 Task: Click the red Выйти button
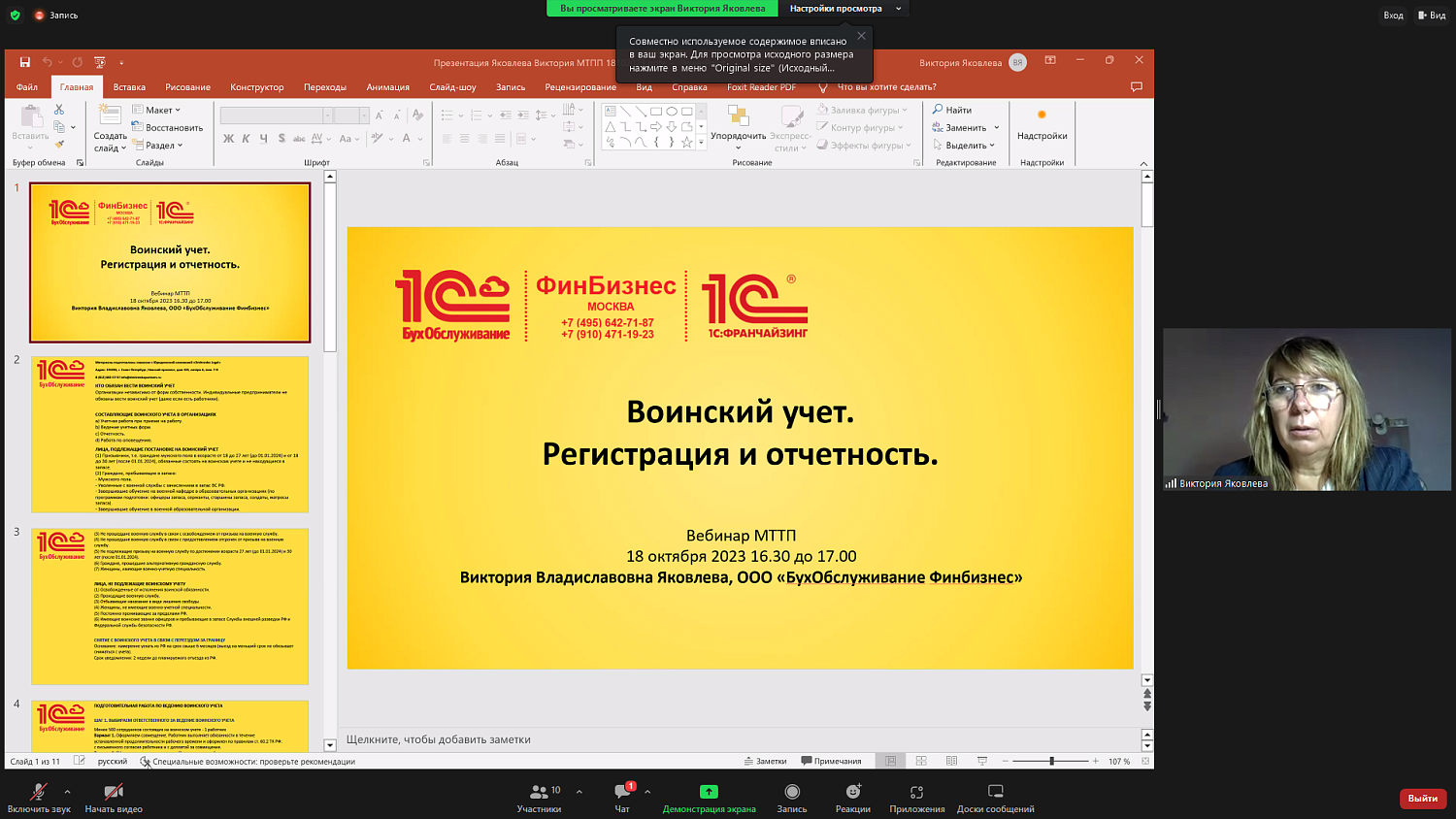[1423, 798]
